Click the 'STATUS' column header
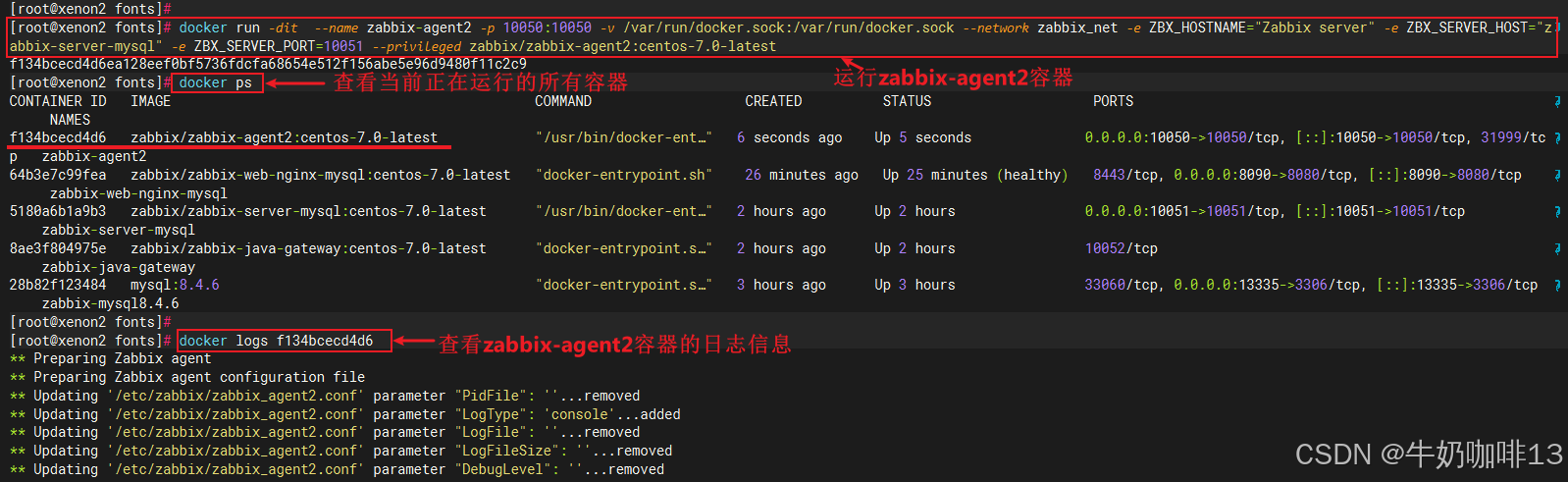Screen dimensions: 1568x482 tap(907, 101)
